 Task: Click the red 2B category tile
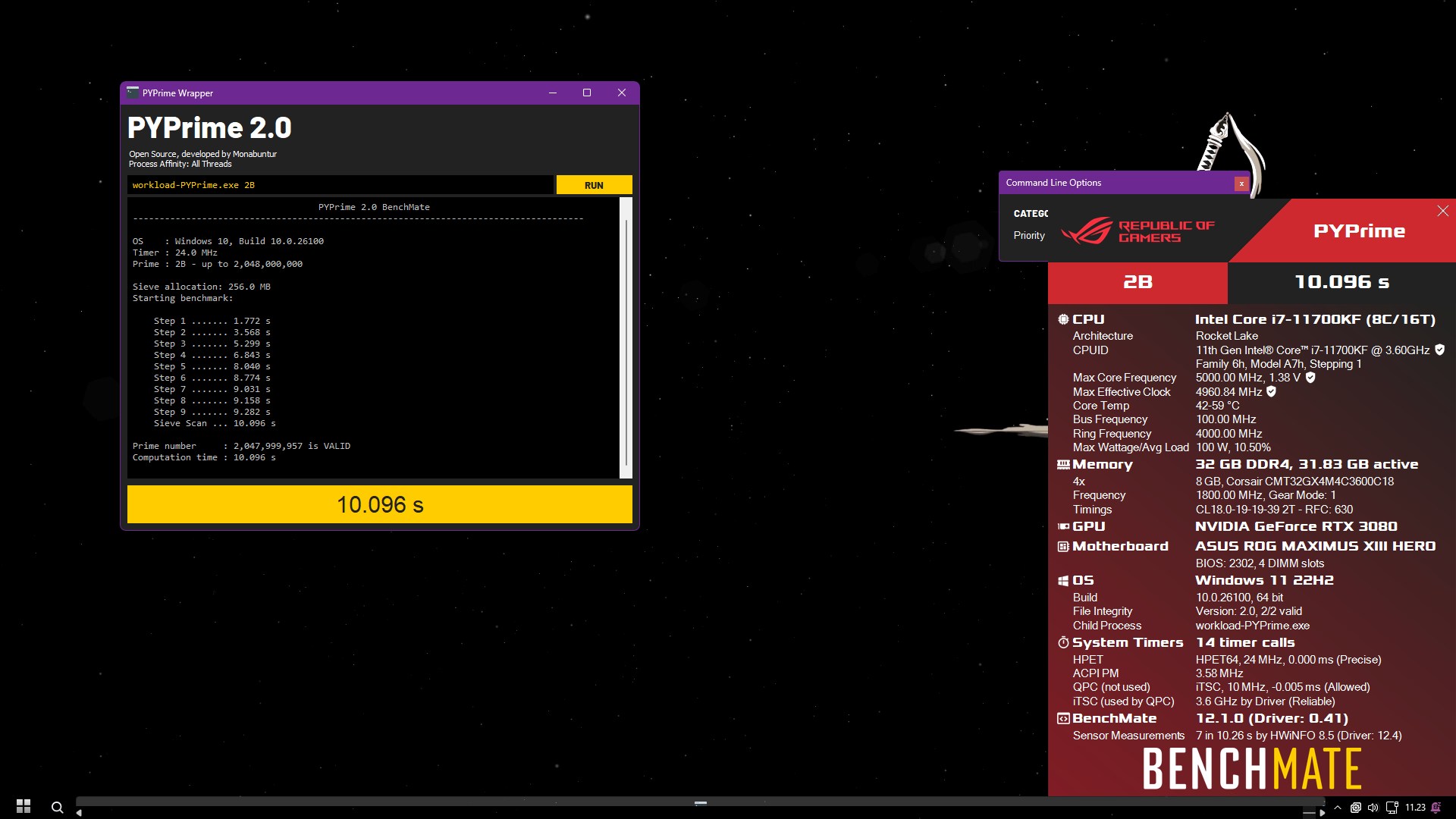click(x=1137, y=283)
